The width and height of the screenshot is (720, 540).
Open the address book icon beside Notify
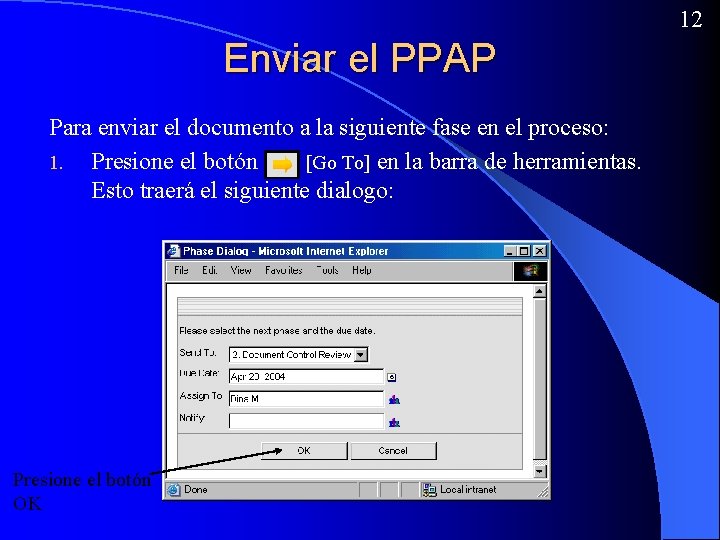click(x=394, y=422)
